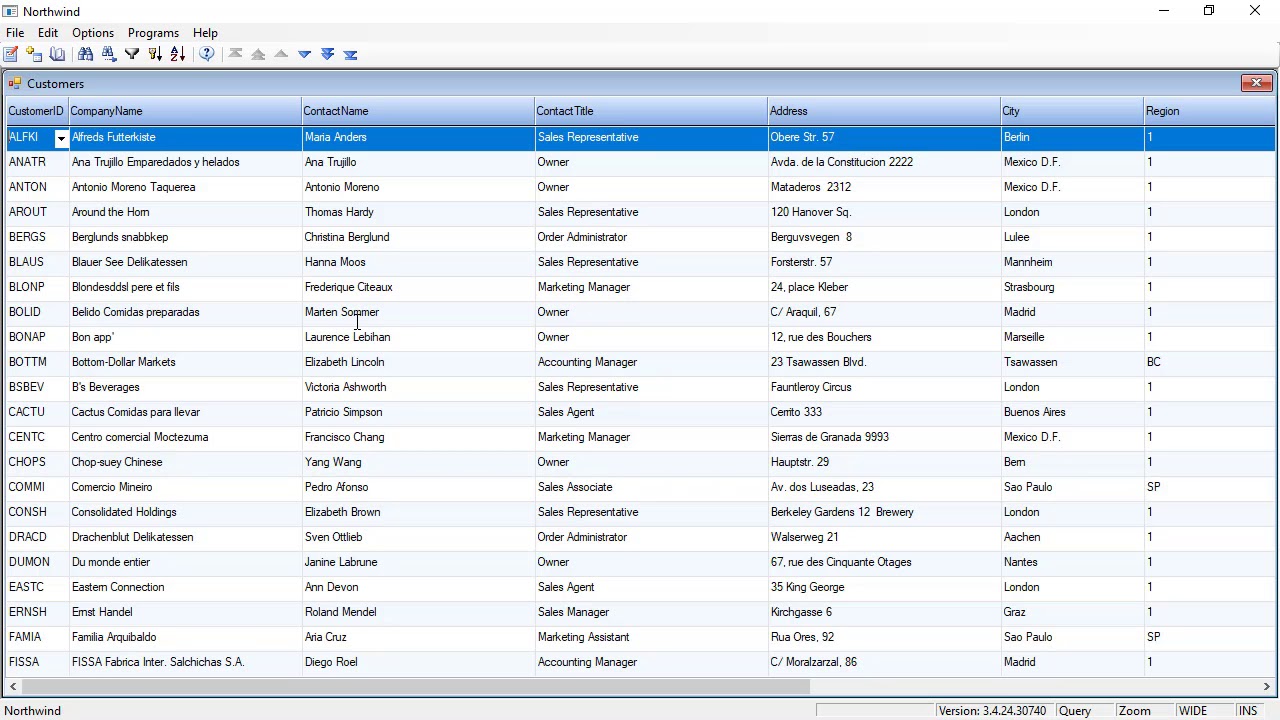Select the BC region cell
Image resolution: width=1280 pixels, height=720 pixels.
click(x=1209, y=362)
